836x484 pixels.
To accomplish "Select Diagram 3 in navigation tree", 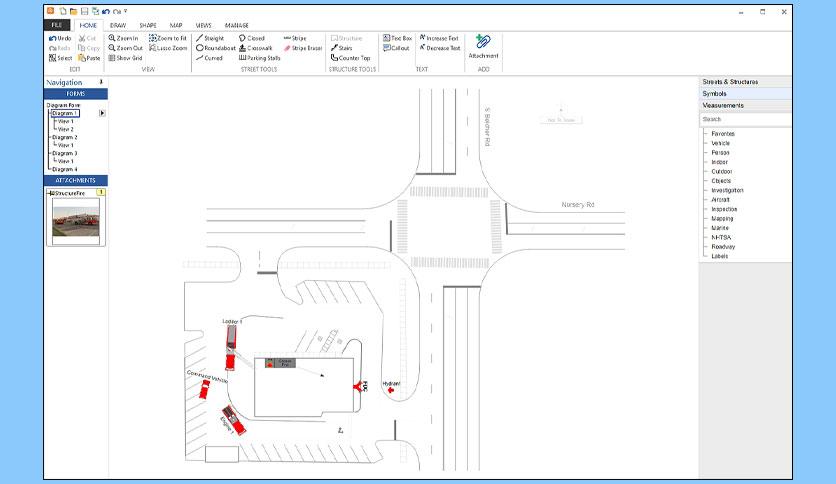I will click(65, 153).
